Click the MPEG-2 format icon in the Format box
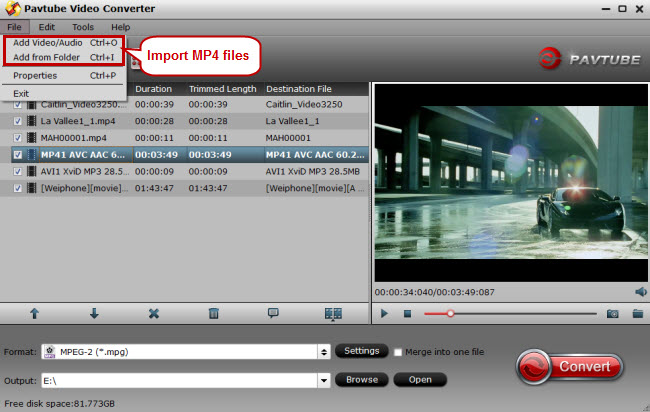The image size is (650, 412). (50, 352)
